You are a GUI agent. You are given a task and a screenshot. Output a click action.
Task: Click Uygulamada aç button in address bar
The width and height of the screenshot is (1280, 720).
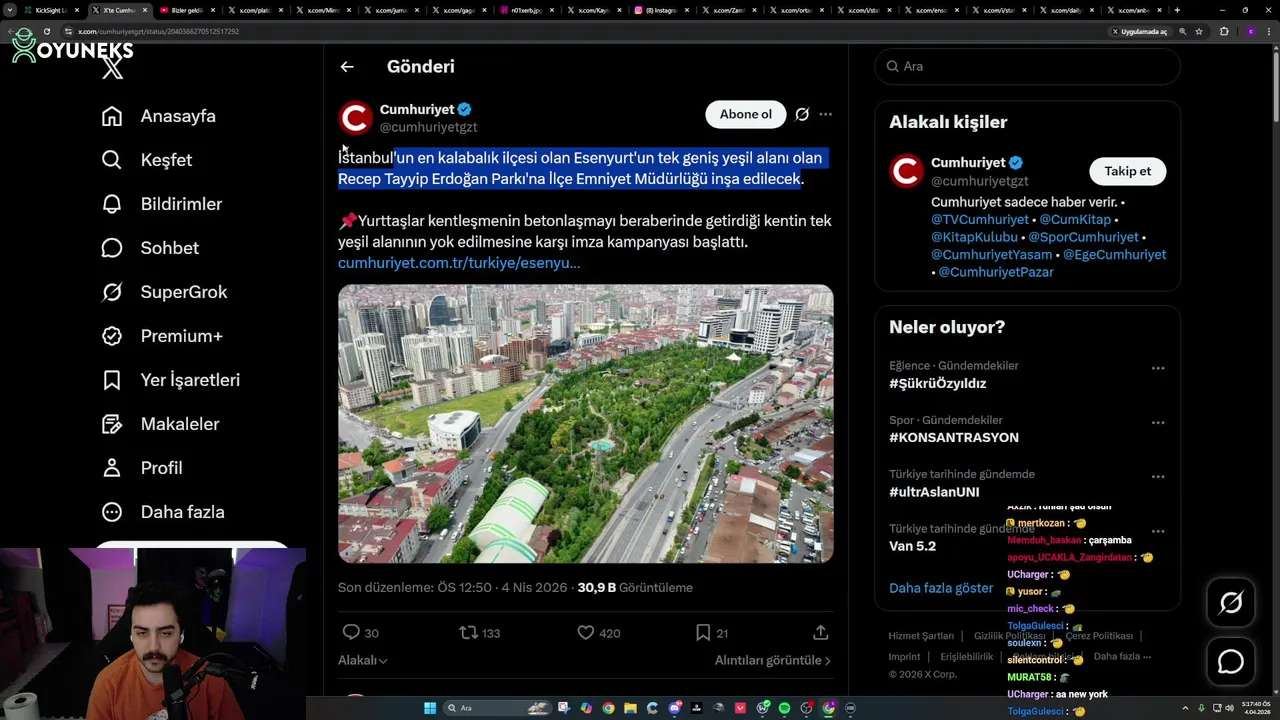click(1140, 31)
